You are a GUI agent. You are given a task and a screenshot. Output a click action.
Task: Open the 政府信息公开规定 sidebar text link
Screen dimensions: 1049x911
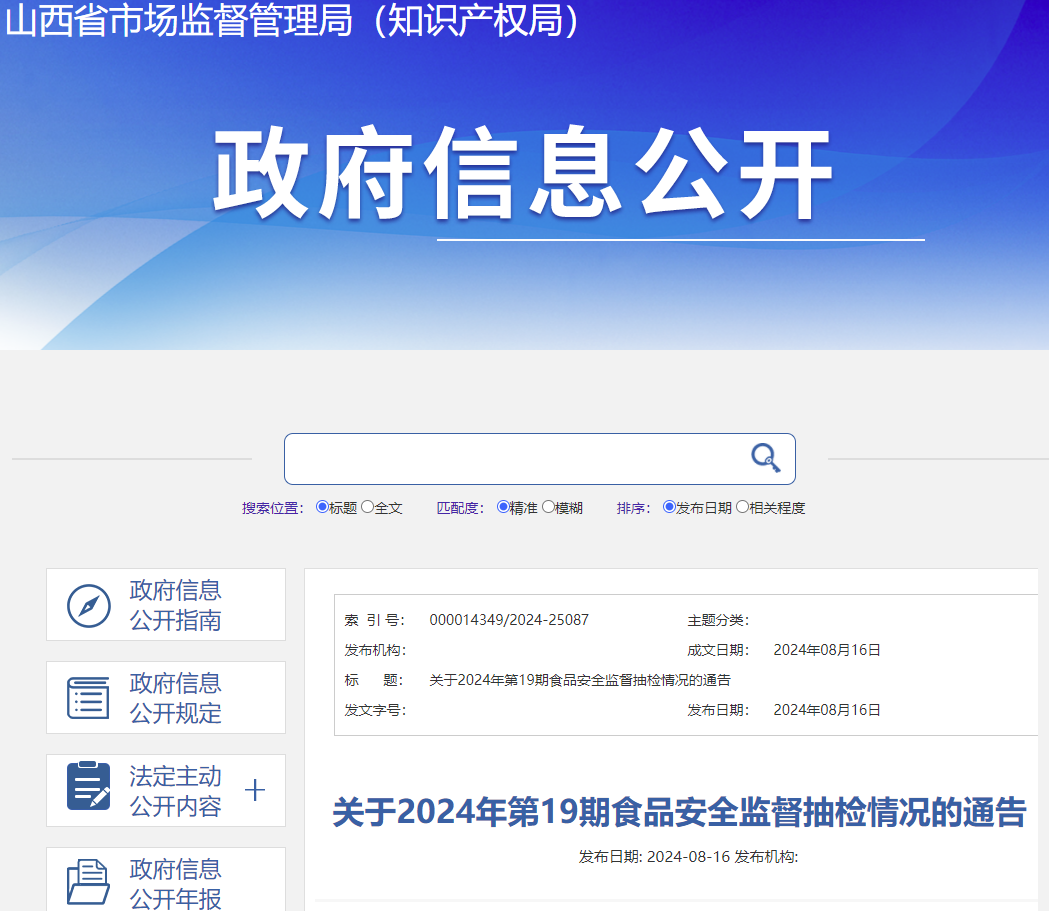coord(175,698)
